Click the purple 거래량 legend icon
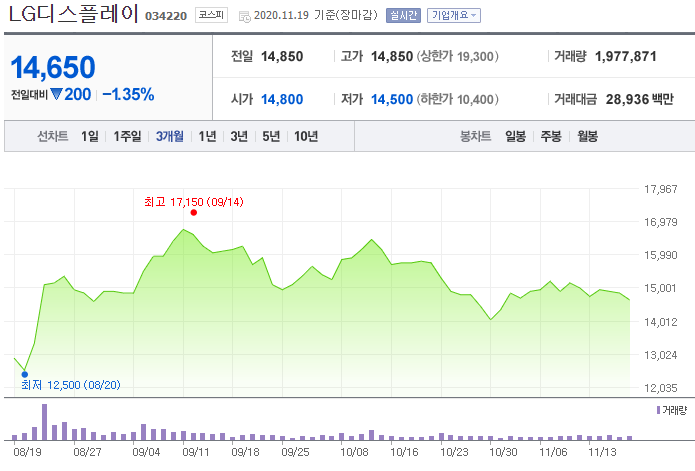The height and width of the screenshot is (471, 695). [x=658, y=410]
